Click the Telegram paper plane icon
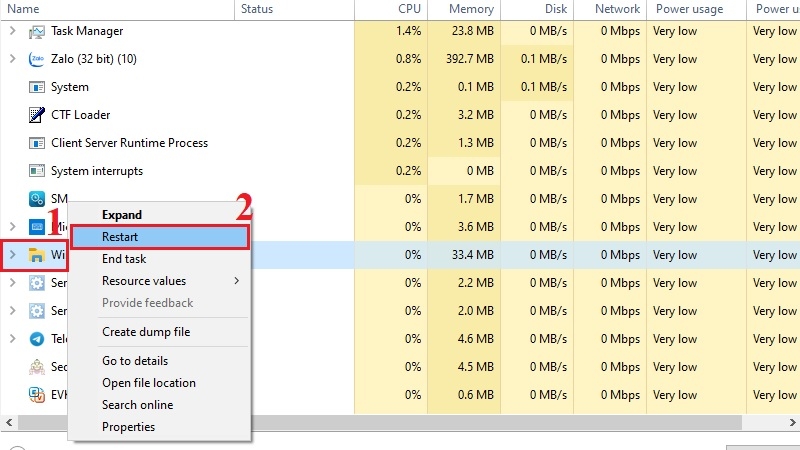Viewport: 800px width, 450px height. [37, 339]
